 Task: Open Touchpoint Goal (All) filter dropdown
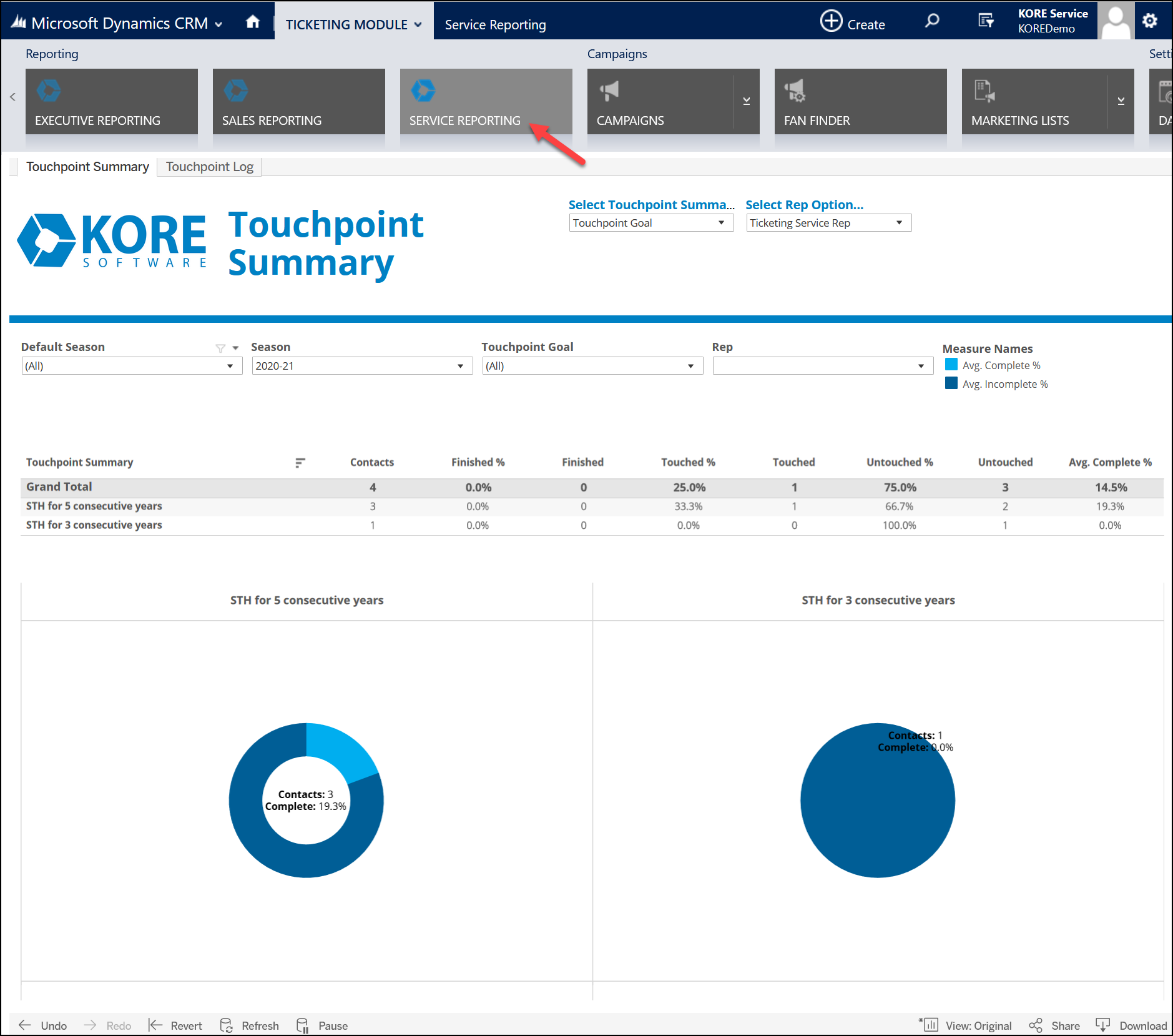592,366
